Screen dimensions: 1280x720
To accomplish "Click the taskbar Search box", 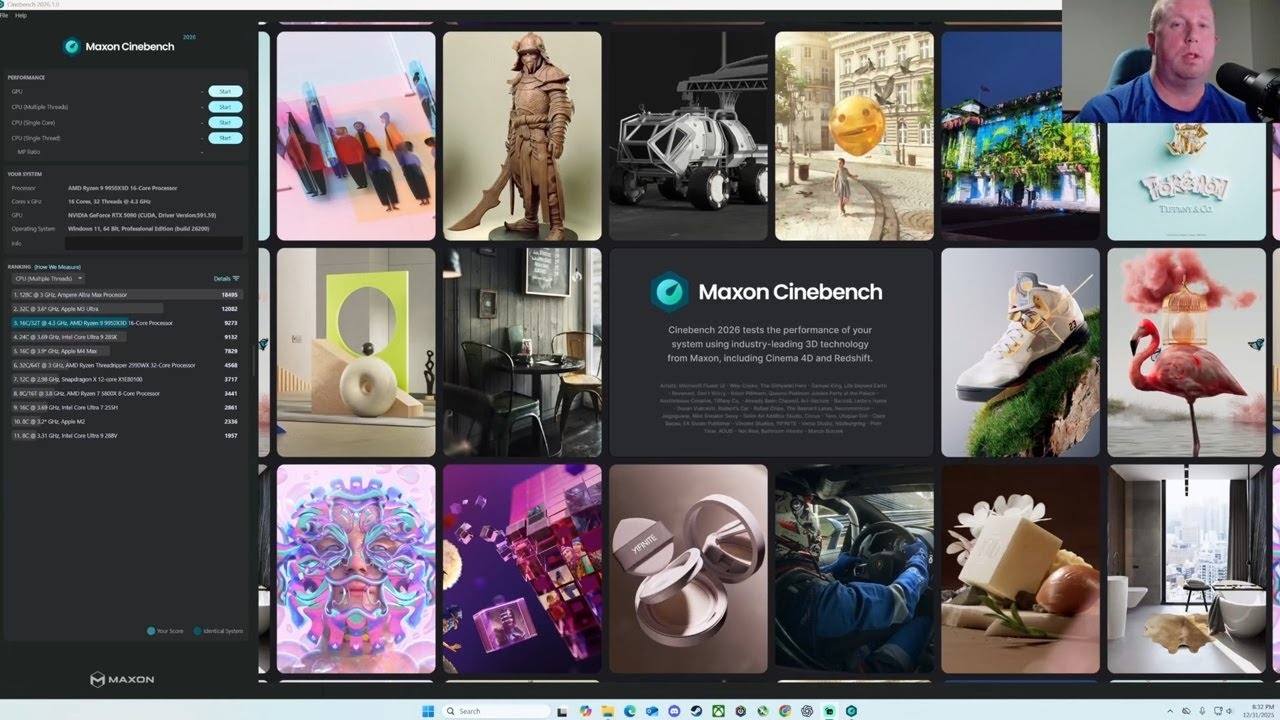I will [496, 711].
